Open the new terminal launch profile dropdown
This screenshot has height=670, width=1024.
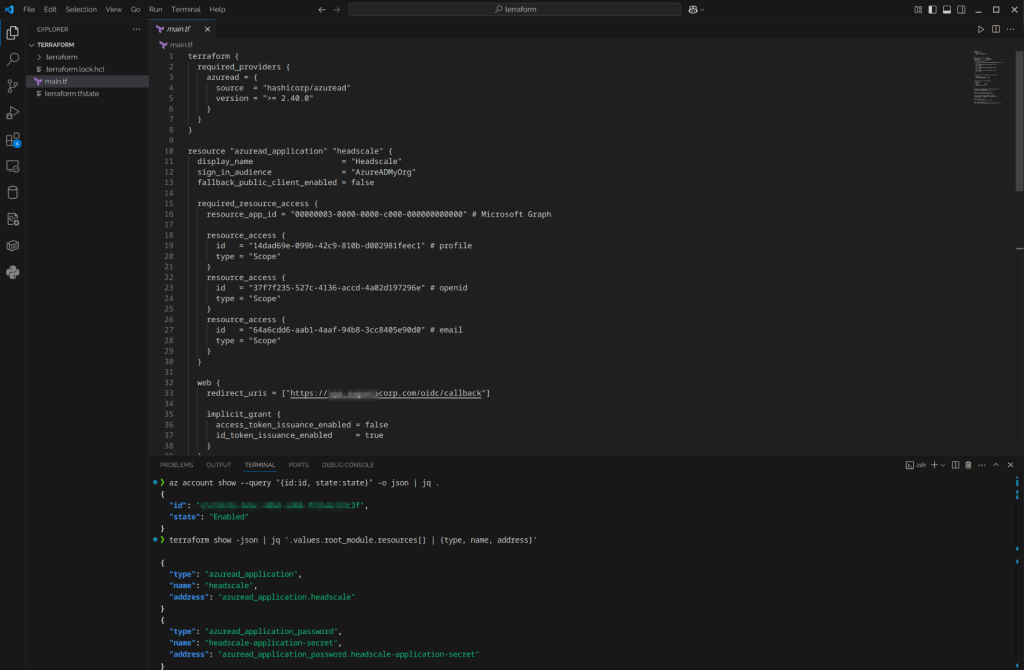tap(943, 465)
